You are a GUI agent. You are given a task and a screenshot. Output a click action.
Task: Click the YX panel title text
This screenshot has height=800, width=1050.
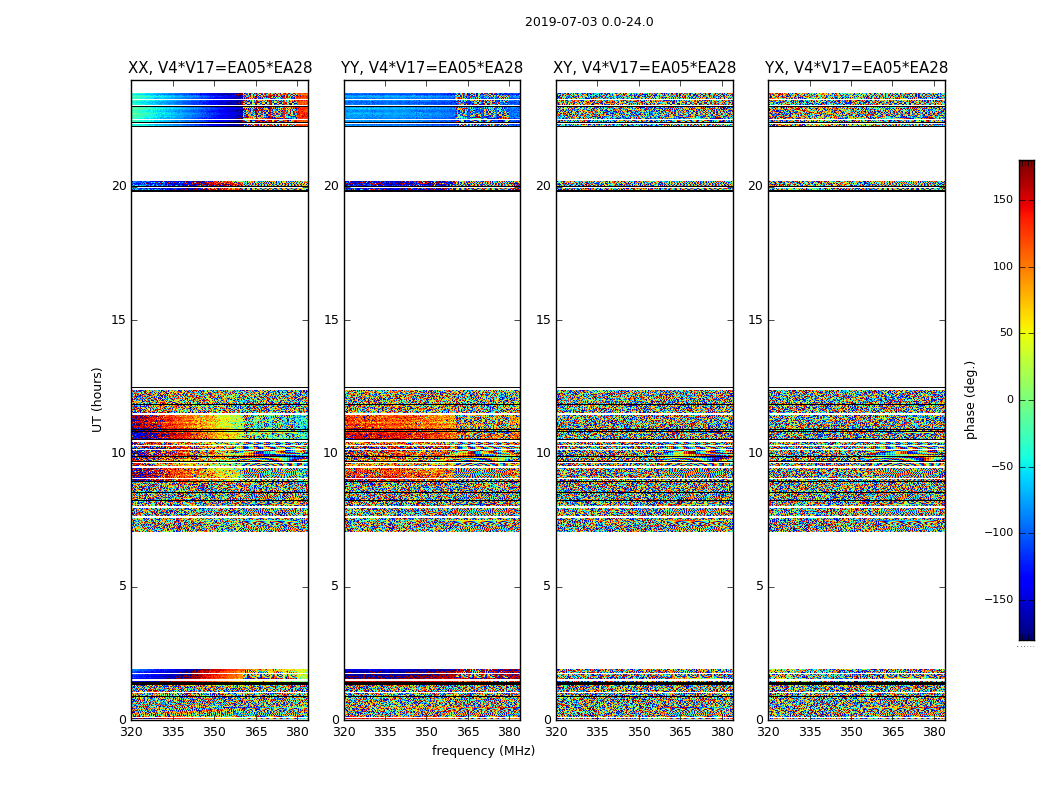click(x=856, y=68)
